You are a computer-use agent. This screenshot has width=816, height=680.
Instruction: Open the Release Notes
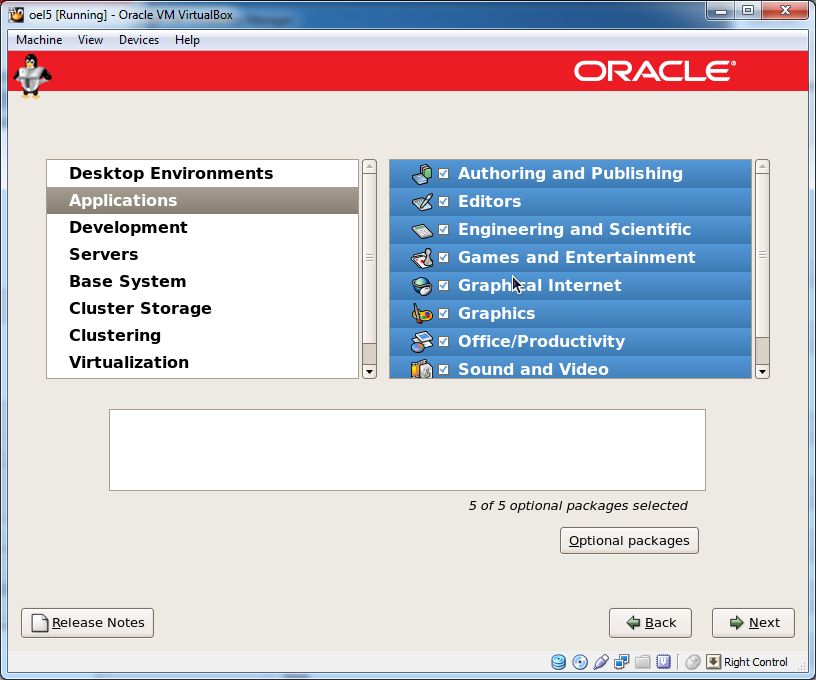point(87,623)
